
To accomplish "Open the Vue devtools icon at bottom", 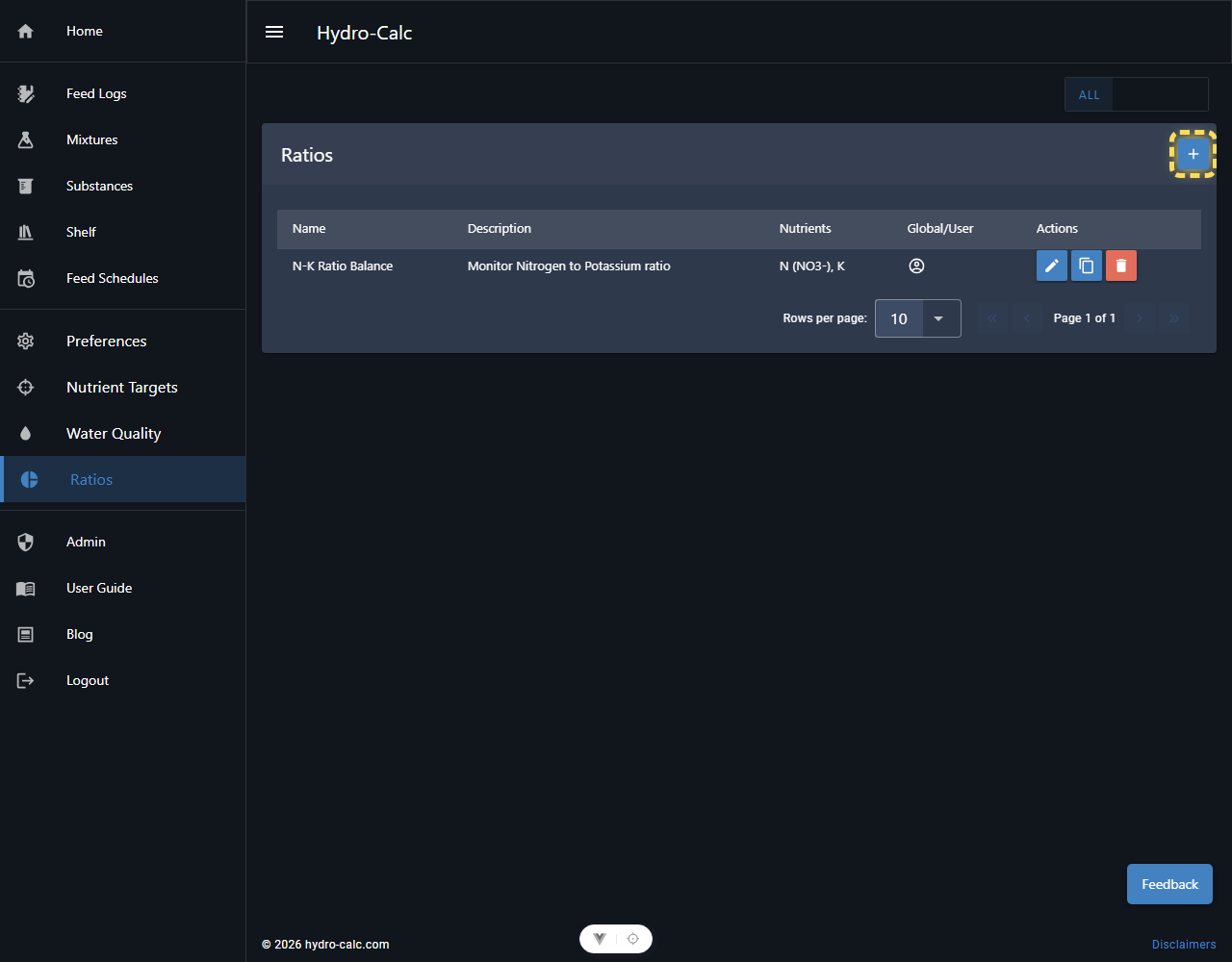I will pos(600,939).
